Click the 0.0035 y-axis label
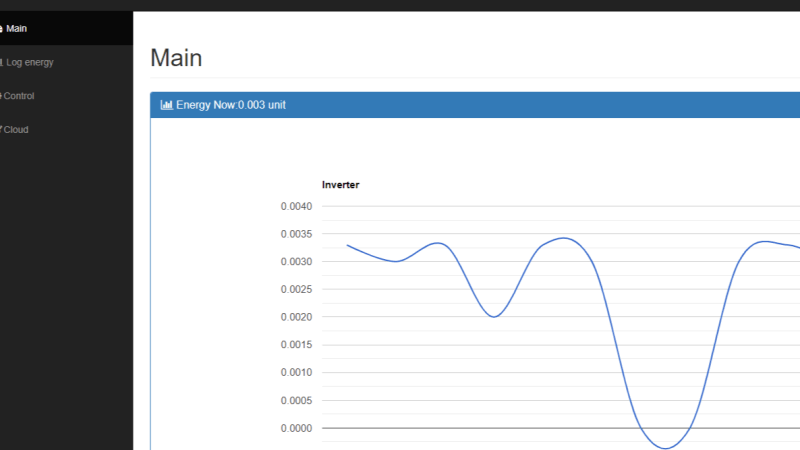This screenshot has width=800, height=450. [297, 234]
